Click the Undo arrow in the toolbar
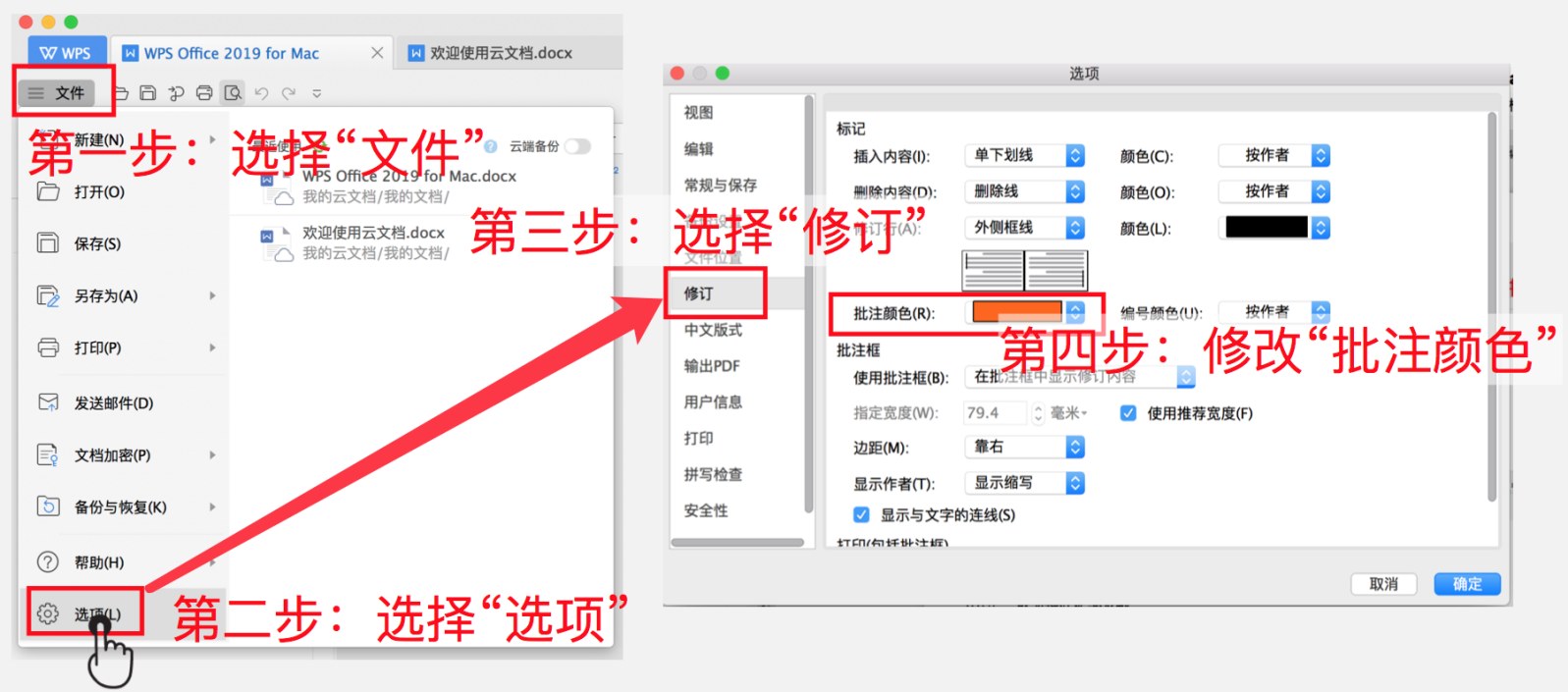The image size is (1568, 692). [261, 93]
